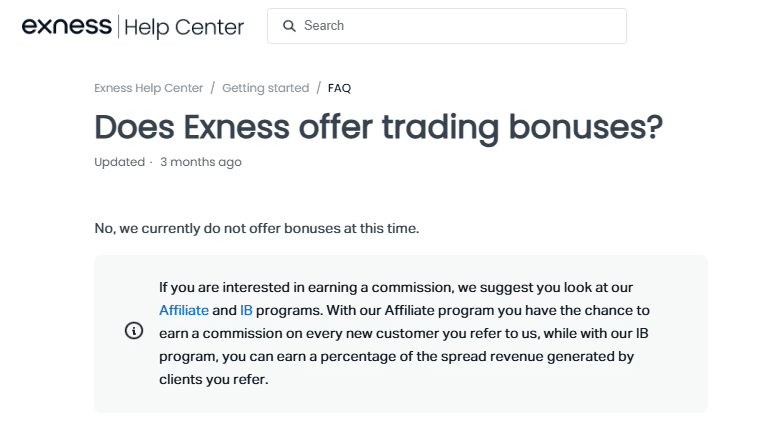Focus the Search input field
Image resolution: width=774 pixels, height=424 pixels.
[447, 26]
